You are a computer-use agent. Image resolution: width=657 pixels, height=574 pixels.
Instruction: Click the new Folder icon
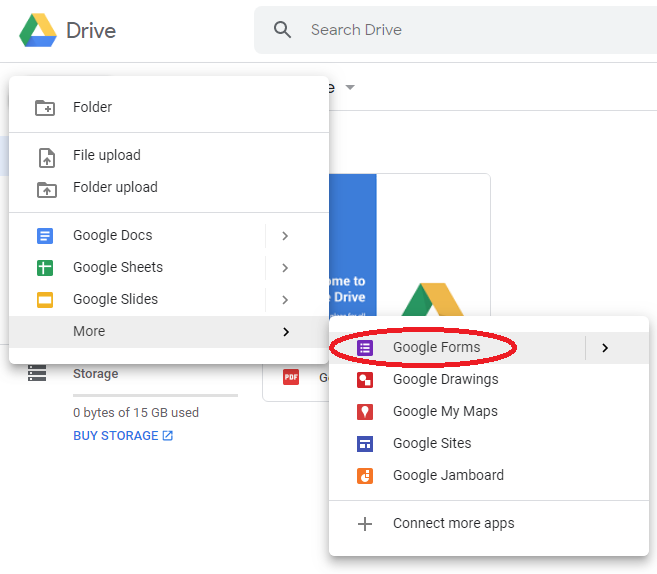tap(45, 108)
